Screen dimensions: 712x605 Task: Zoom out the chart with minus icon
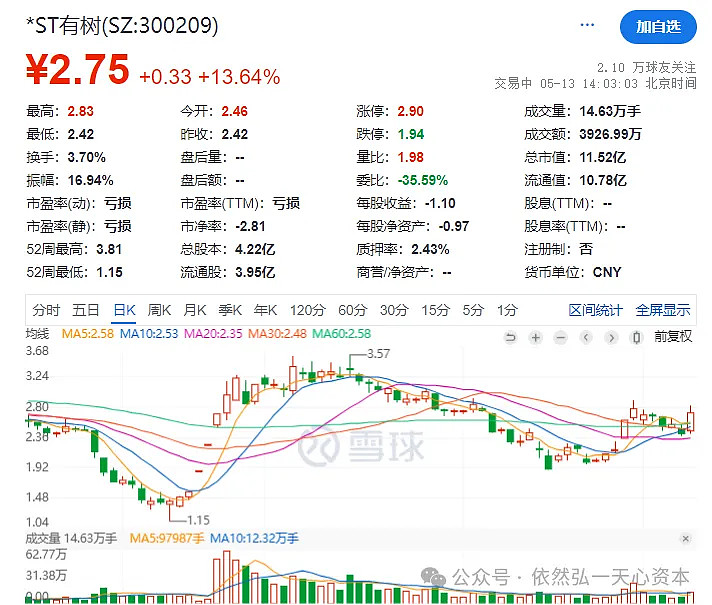[x=561, y=337]
